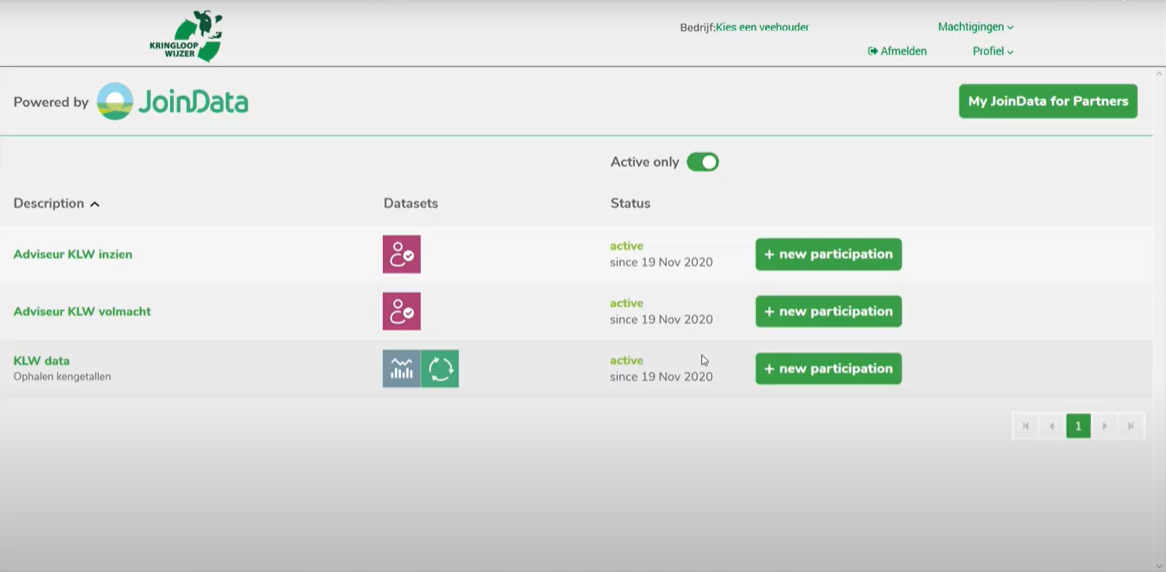Click the bar chart dataset icon for KLW data
1166x572 pixels.
402,369
